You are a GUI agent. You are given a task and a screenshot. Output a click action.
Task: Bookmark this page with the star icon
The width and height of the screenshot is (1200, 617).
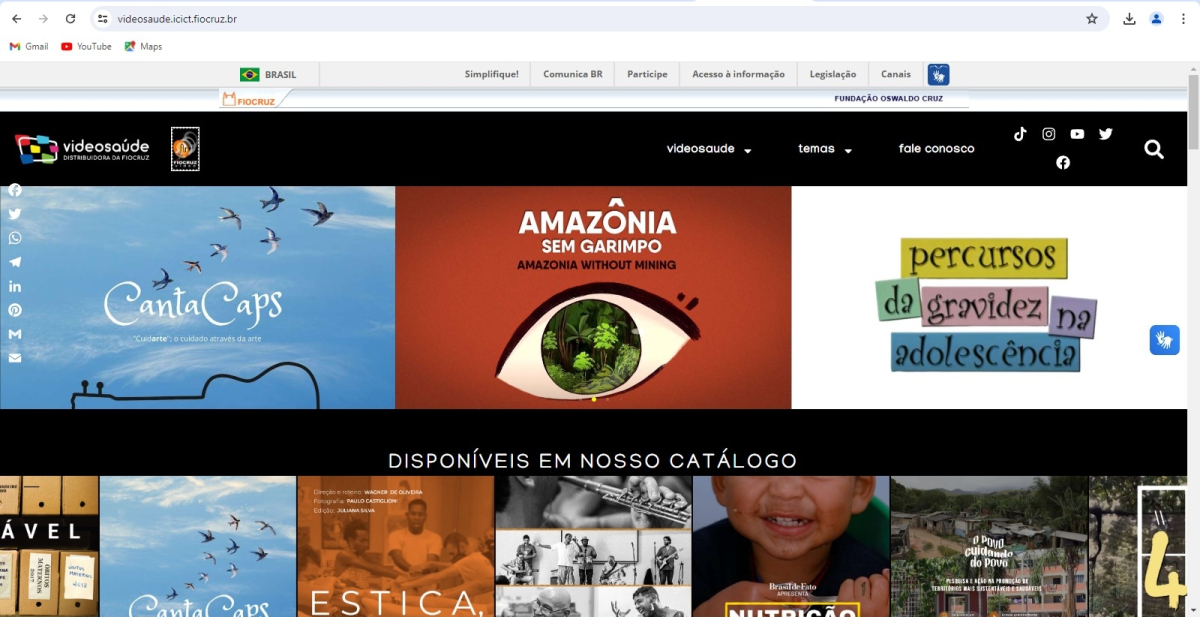[x=1092, y=19]
